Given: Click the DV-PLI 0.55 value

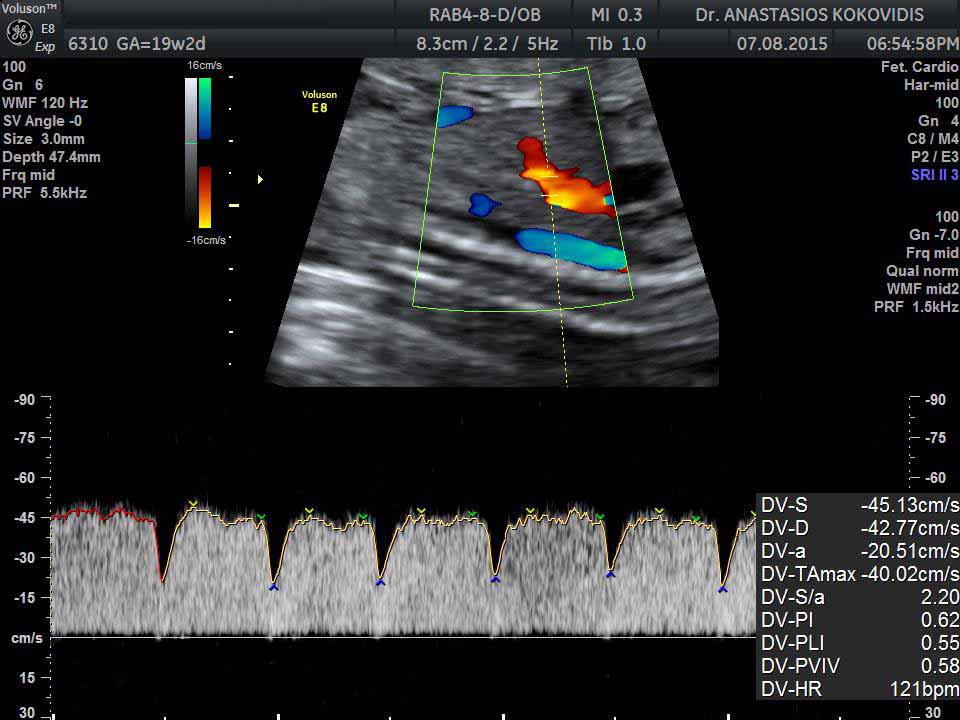Looking at the screenshot, I should [x=860, y=643].
